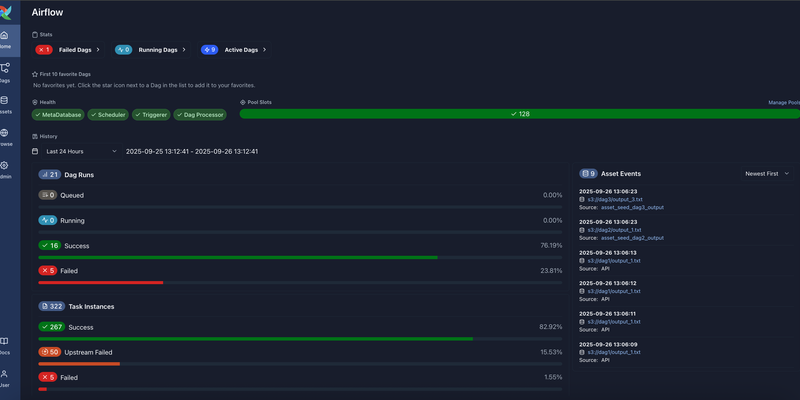Open the asset link under 13:06:11 event
This screenshot has width=800, height=400.
(x=614, y=322)
